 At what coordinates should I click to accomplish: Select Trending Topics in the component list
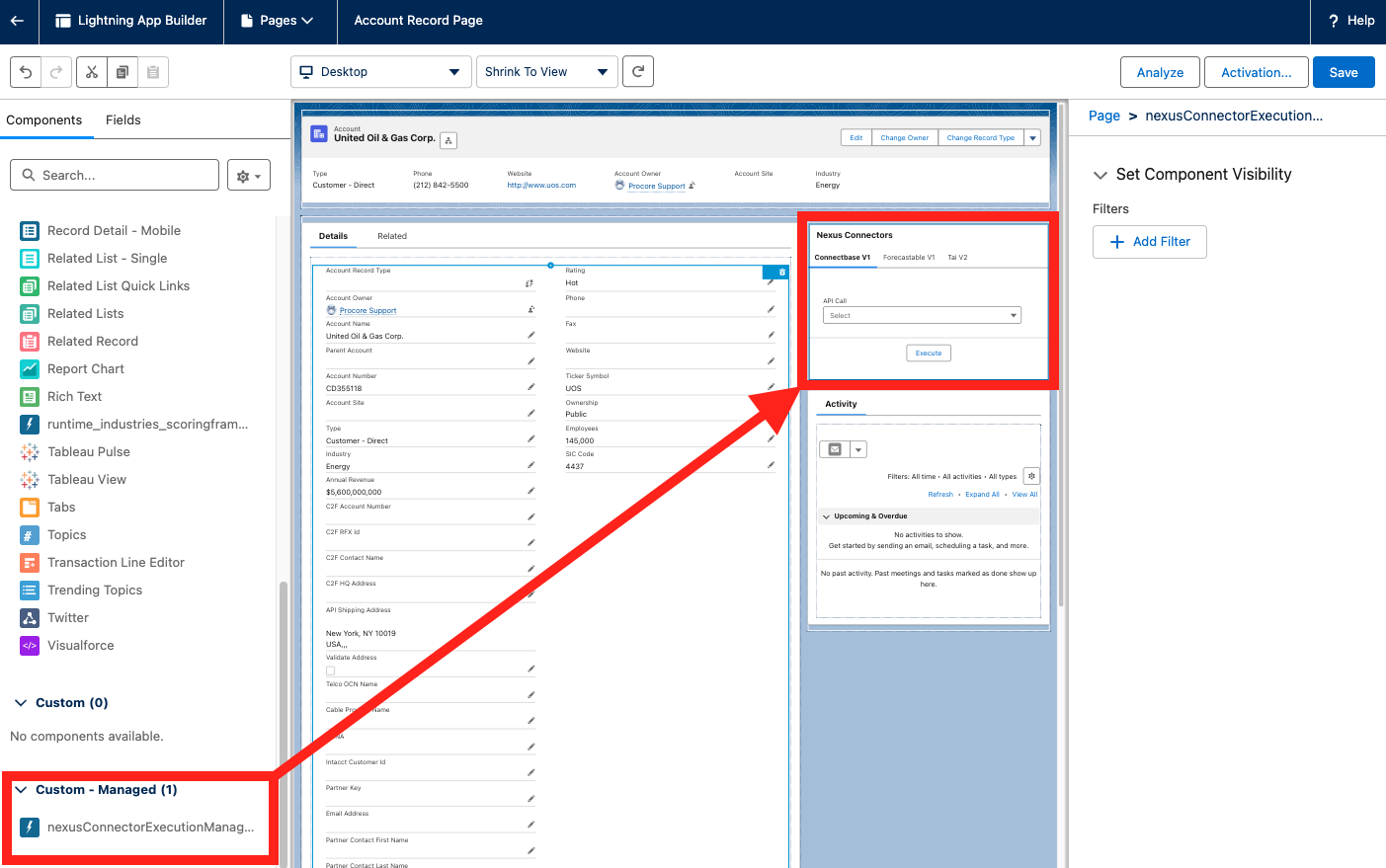(95, 590)
